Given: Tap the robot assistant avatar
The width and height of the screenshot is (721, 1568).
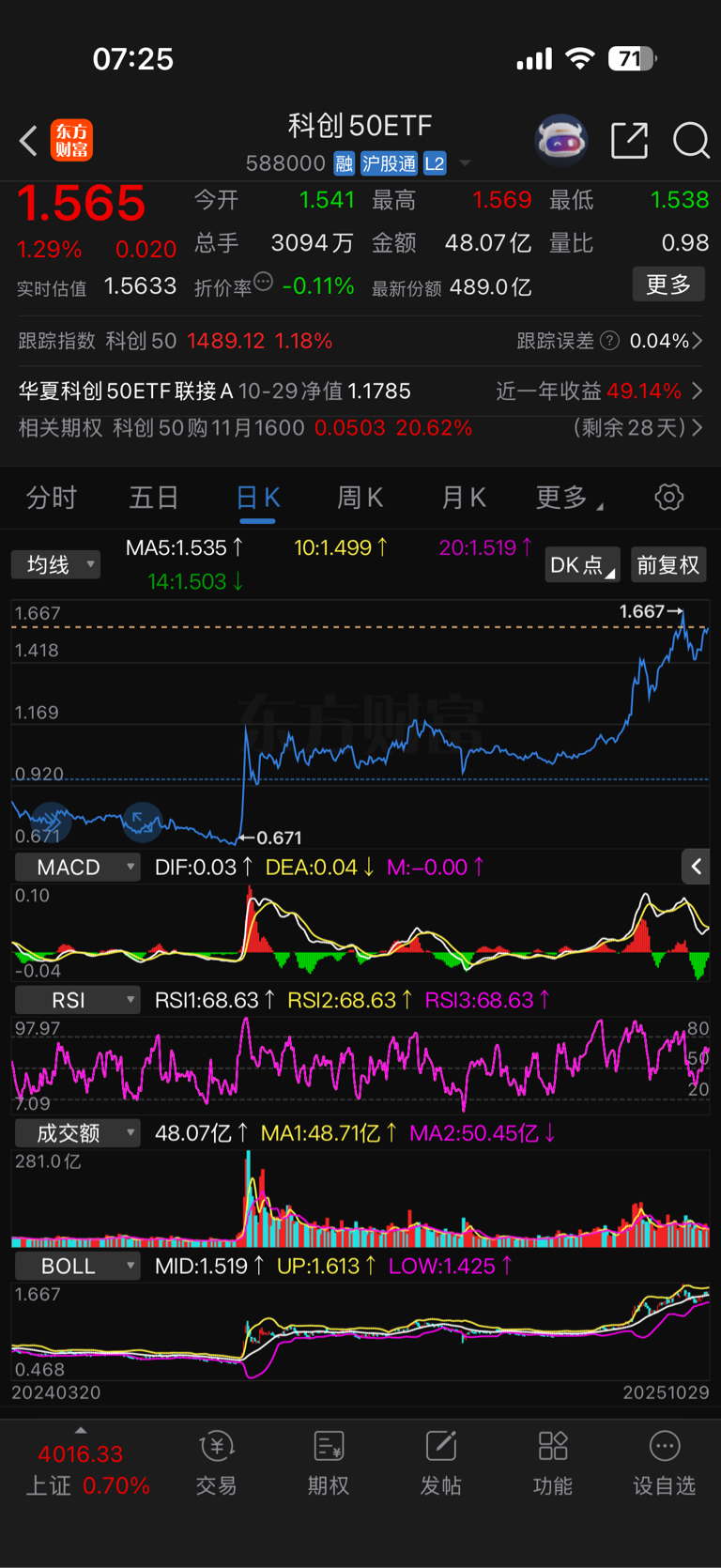Looking at the screenshot, I should (x=560, y=140).
